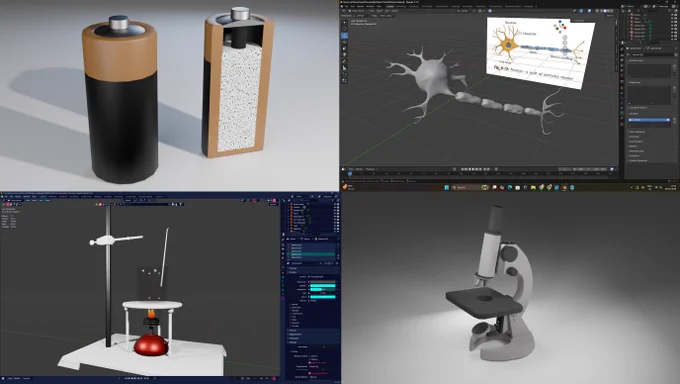Open the Global transform orientation dropdown
Screen dimensions: 680x384
464,11
